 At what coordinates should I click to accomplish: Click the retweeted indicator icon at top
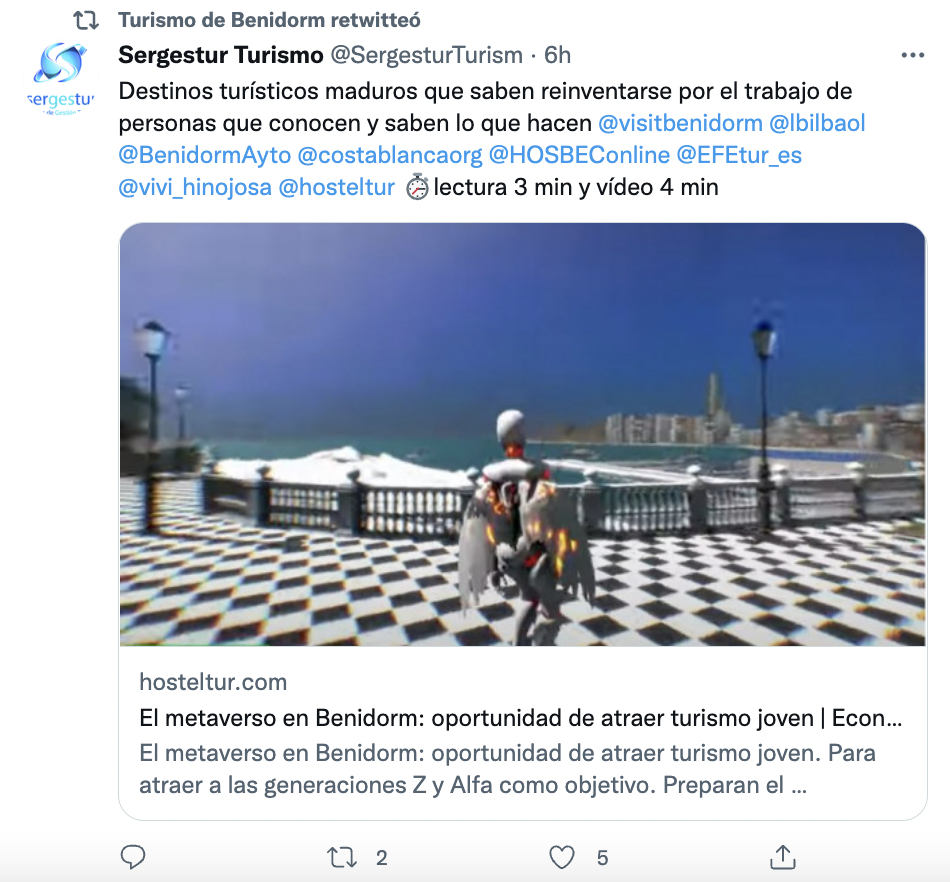pos(85,20)
